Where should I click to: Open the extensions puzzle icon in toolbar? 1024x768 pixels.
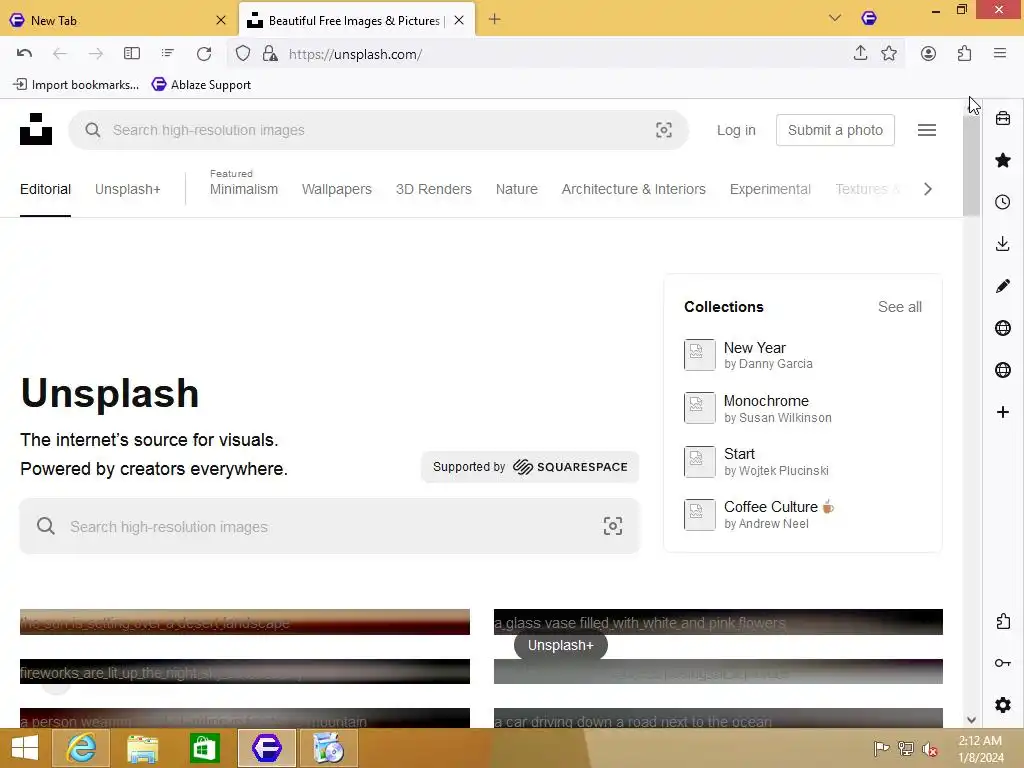click(964, 54)
